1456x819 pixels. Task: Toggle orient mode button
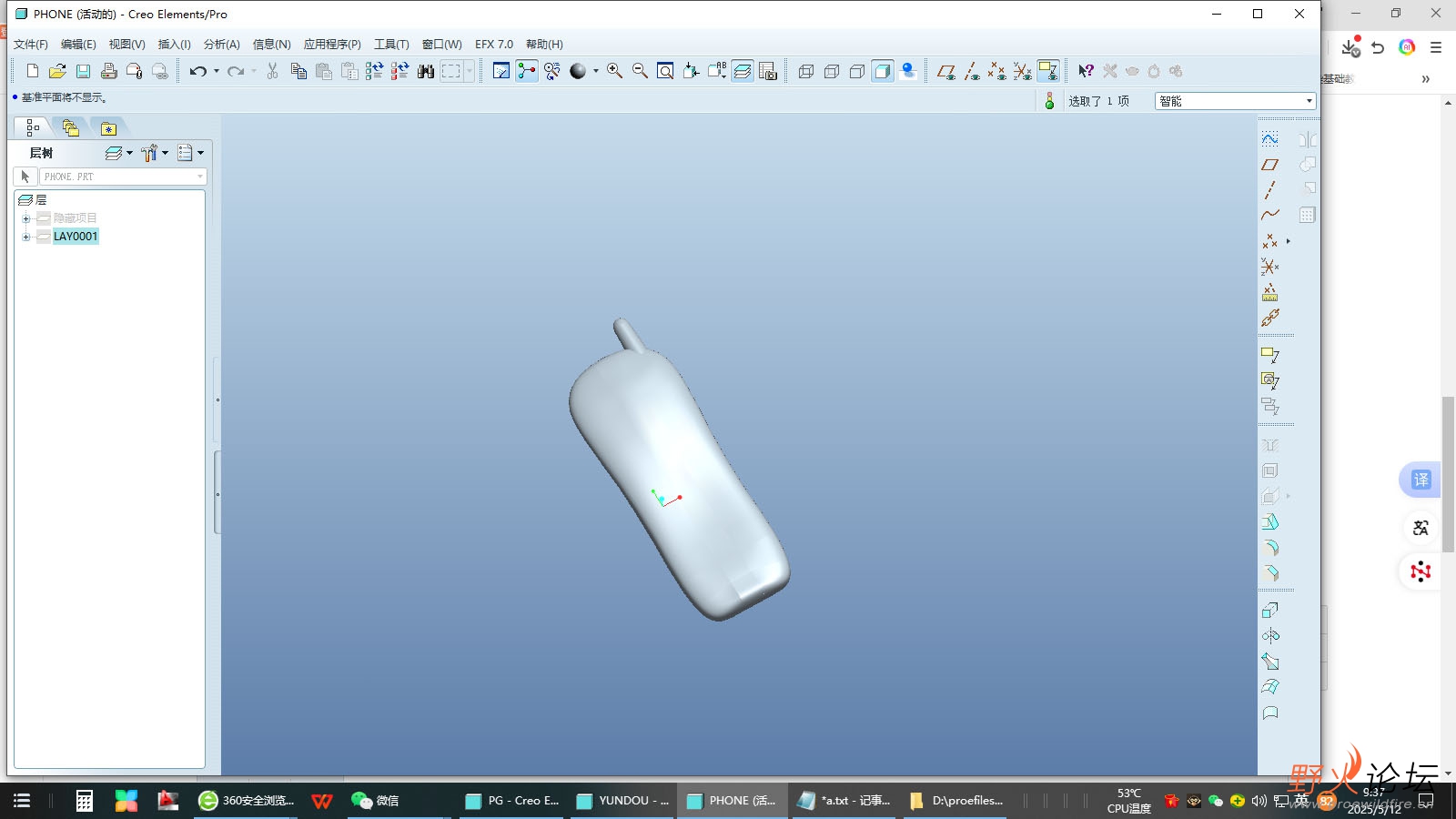pyautogui.click(x=552, y=71)
